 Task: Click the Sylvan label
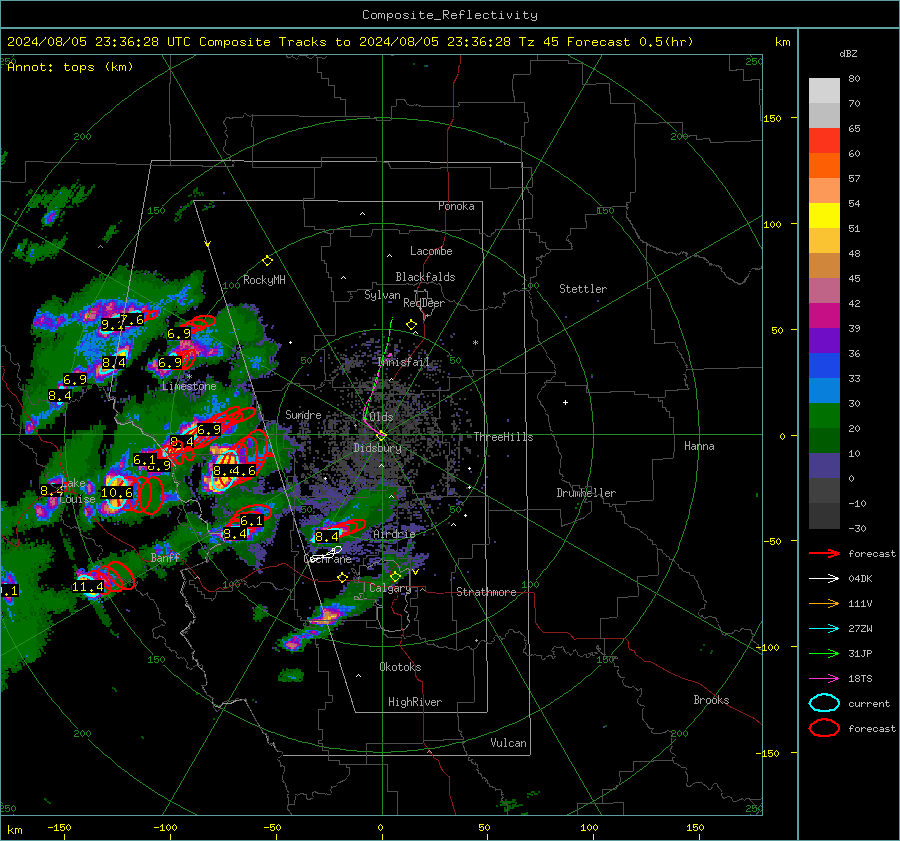click(x=382, y=295)
